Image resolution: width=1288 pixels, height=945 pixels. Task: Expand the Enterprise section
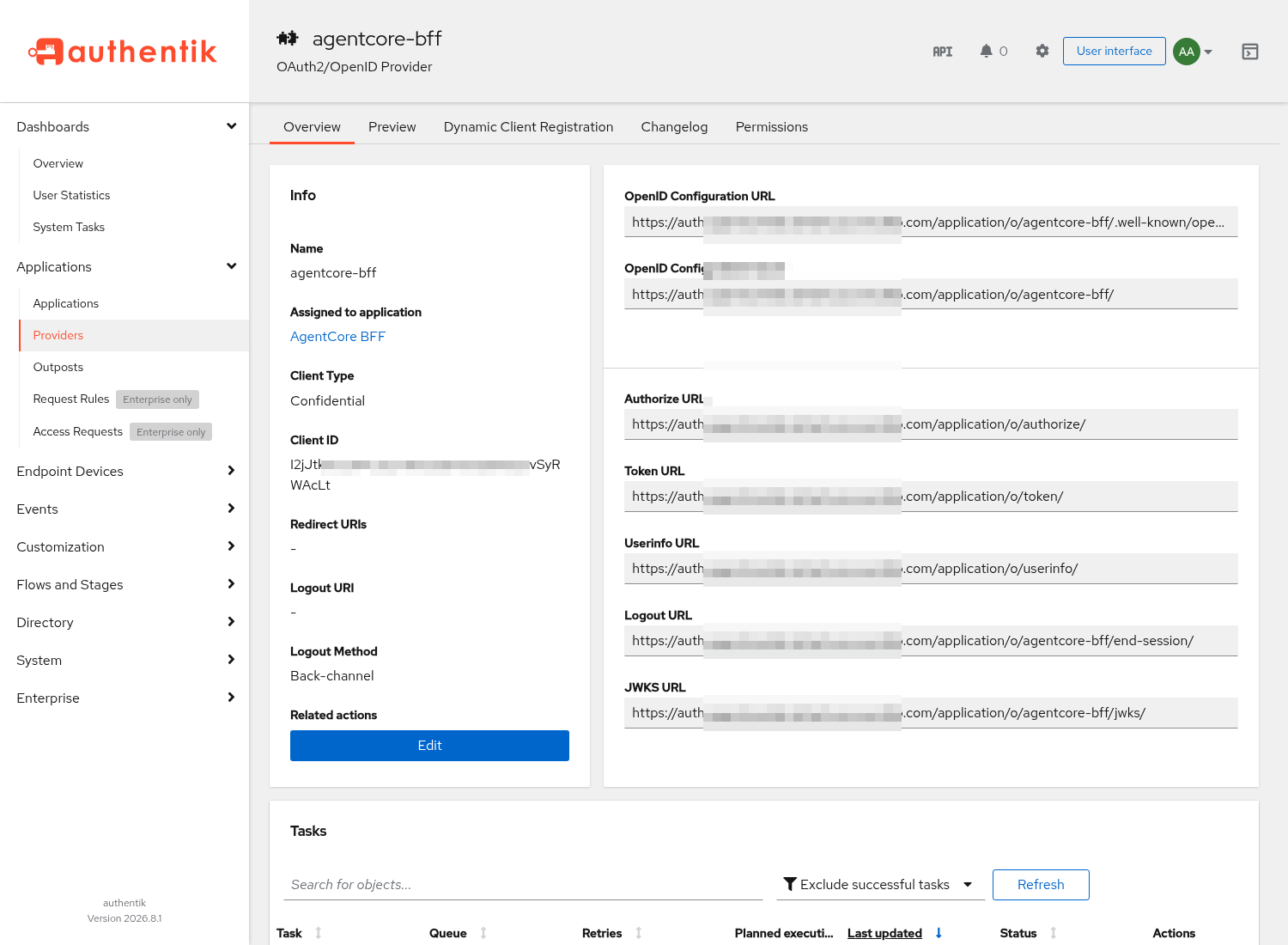click(x=125, y=698)
